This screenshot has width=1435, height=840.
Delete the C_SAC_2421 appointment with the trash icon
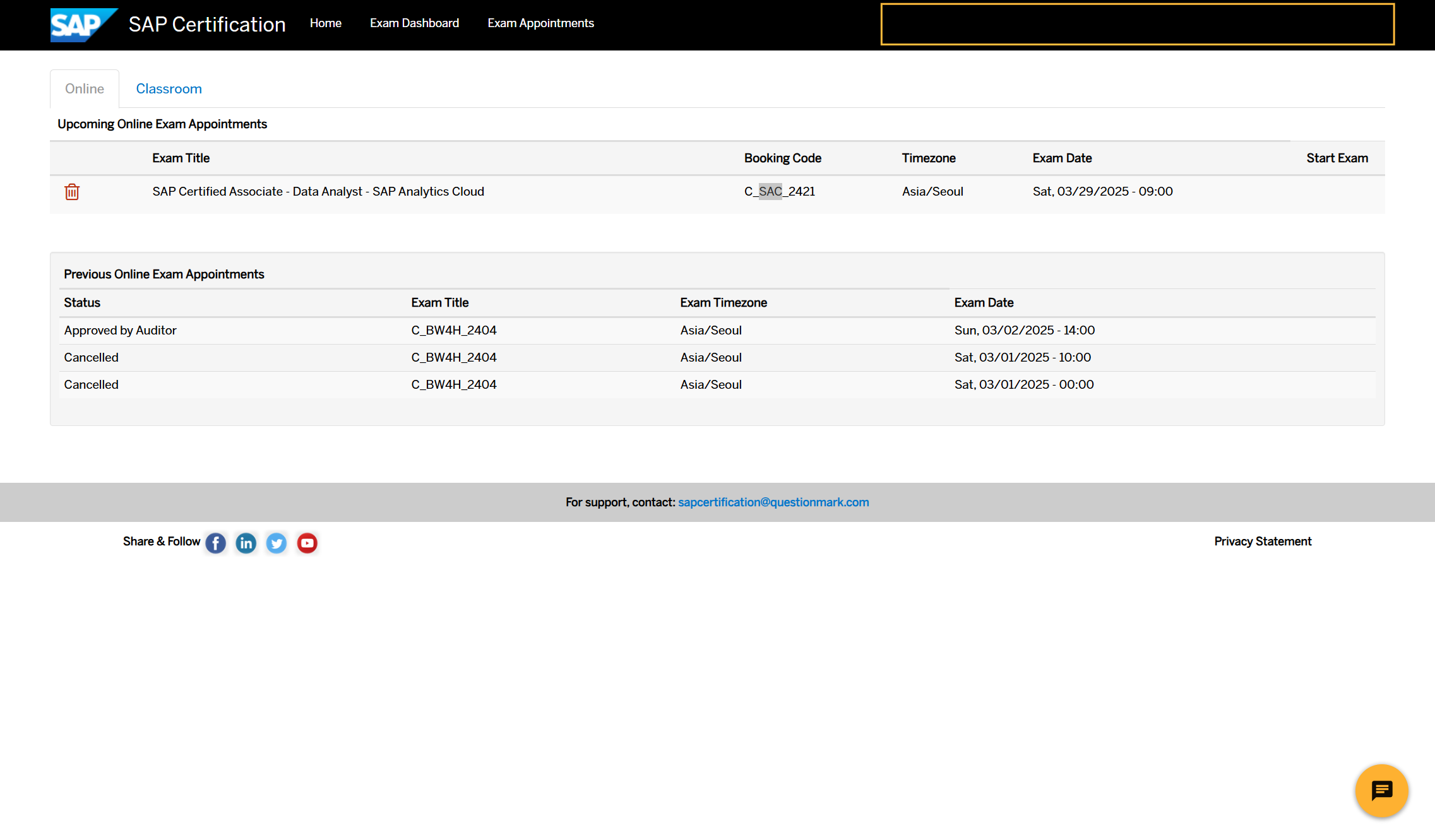(72, 192)
